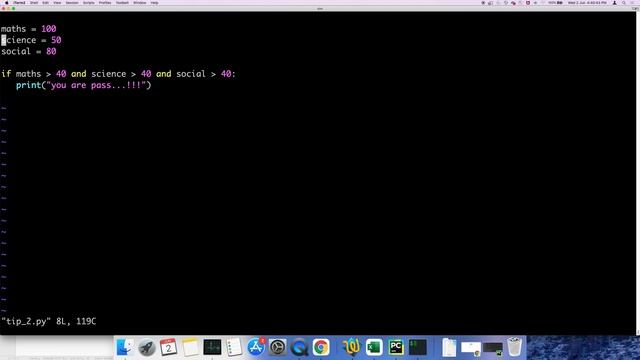Click the battery percentage indicator
This screenshot has width=640, height=360.
555,3
